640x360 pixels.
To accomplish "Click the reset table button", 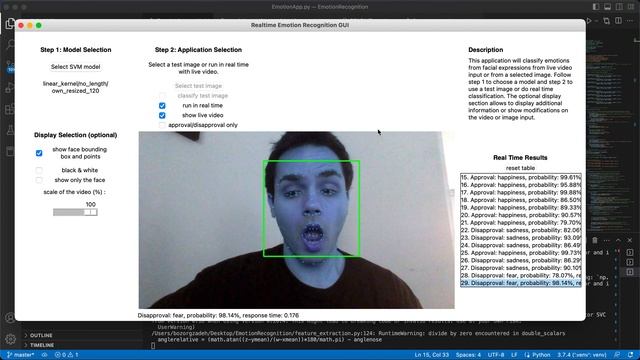I will click(x=520, y=168).
